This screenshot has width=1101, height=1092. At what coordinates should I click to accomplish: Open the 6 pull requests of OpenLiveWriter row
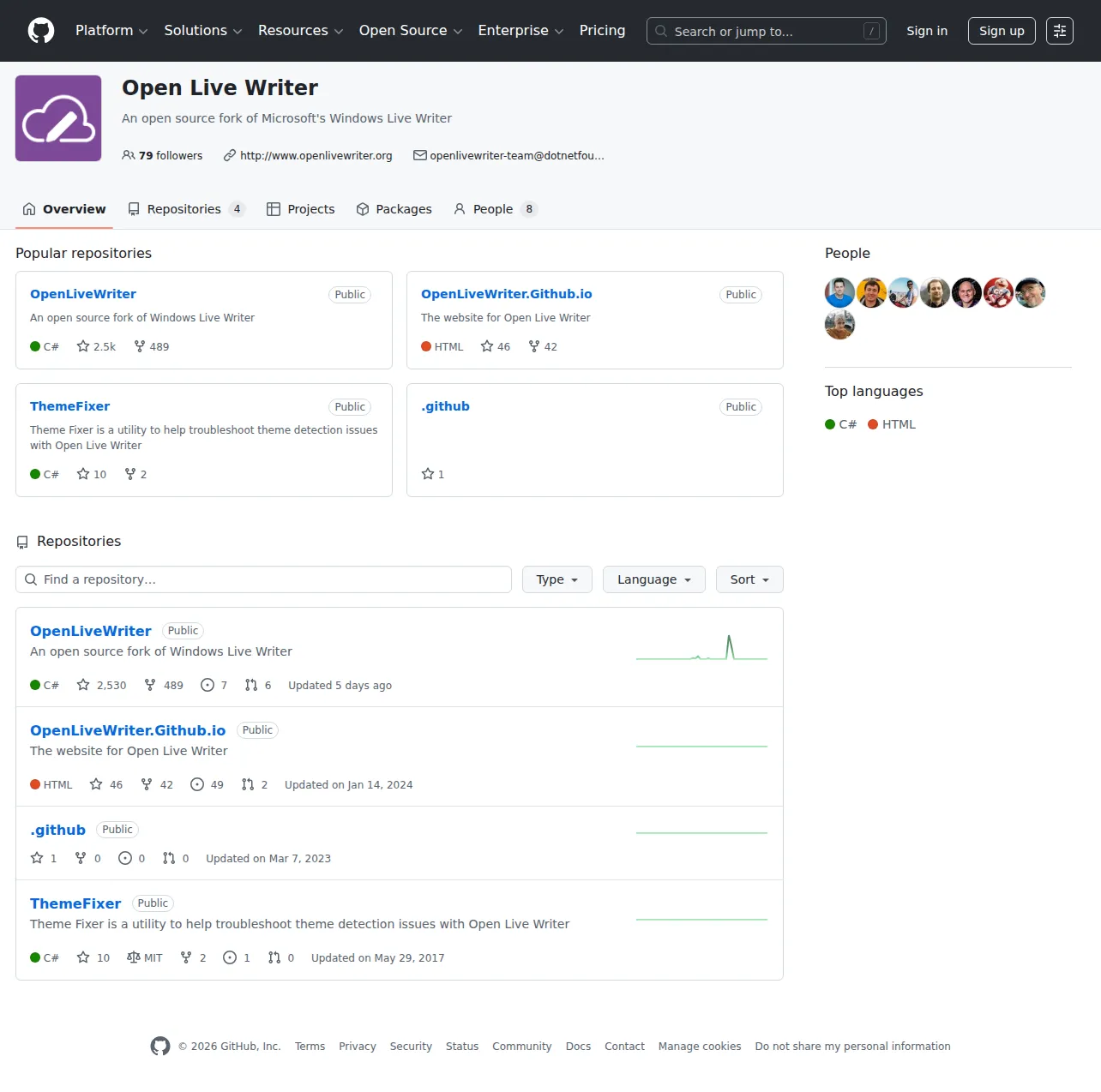point(258,685)
